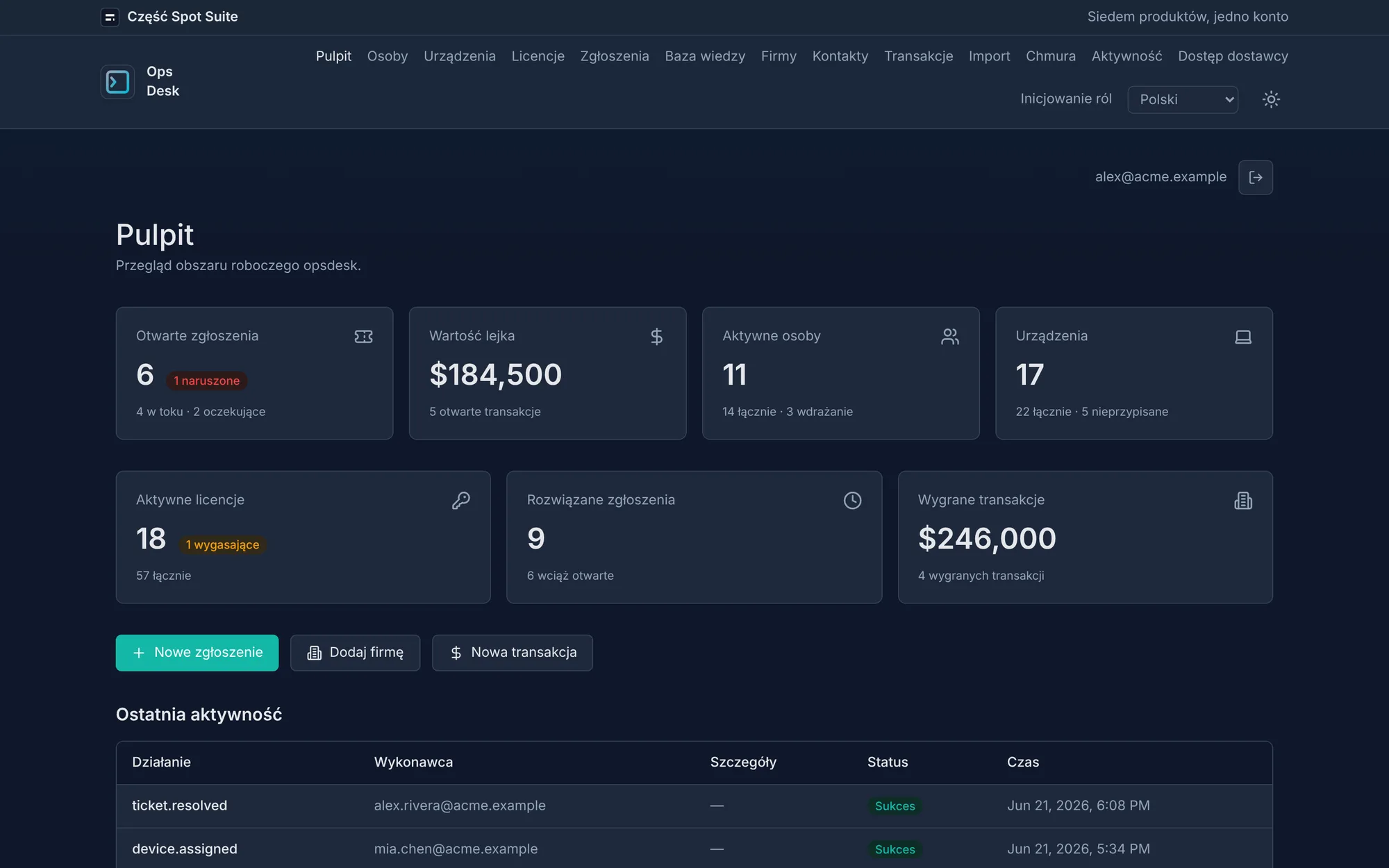Screen dimensions: 1389x868
Task: Click the 5 otwarte transakcje text
Action: (485, 412)
